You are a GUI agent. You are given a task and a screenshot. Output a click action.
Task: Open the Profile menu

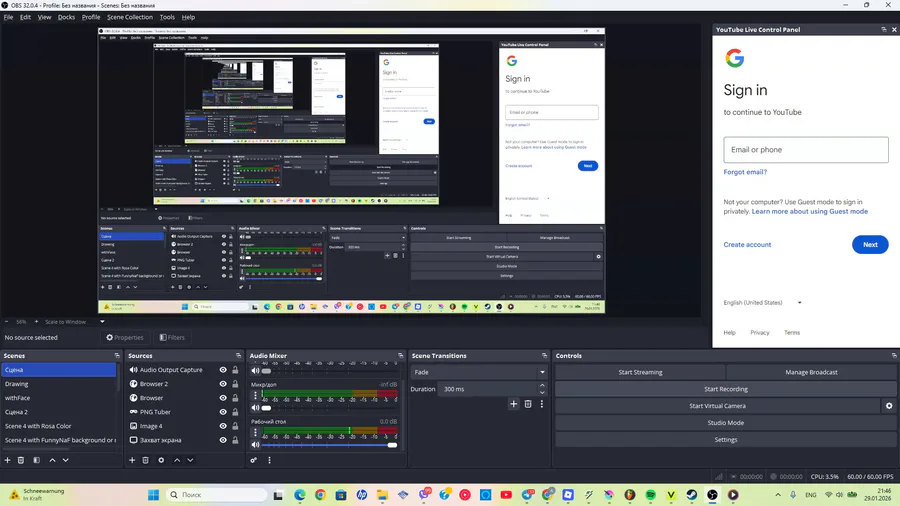(x=91, y=17)
